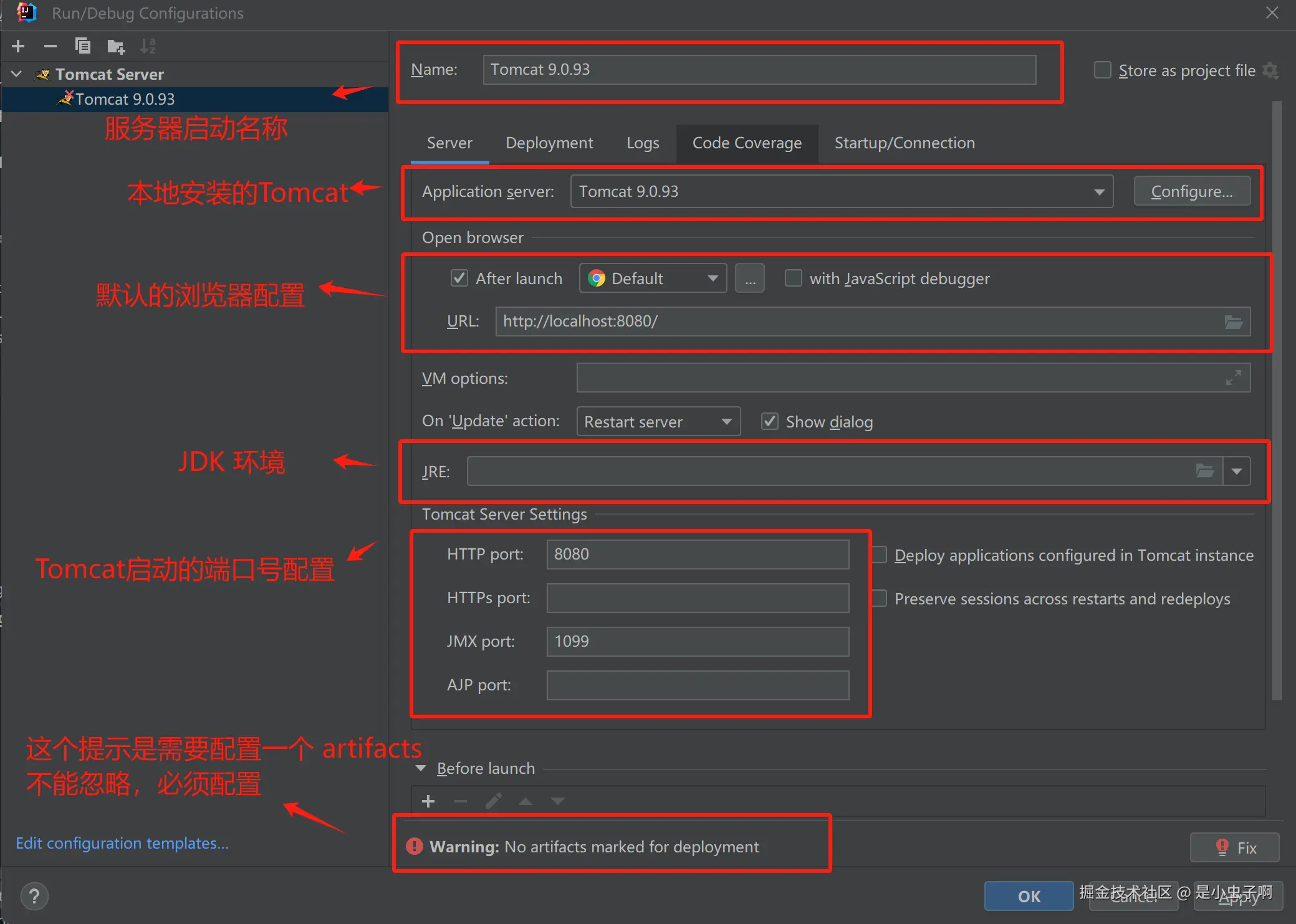
Task: Click the Move into new folder icon
Action: click(x=116, y=46)
